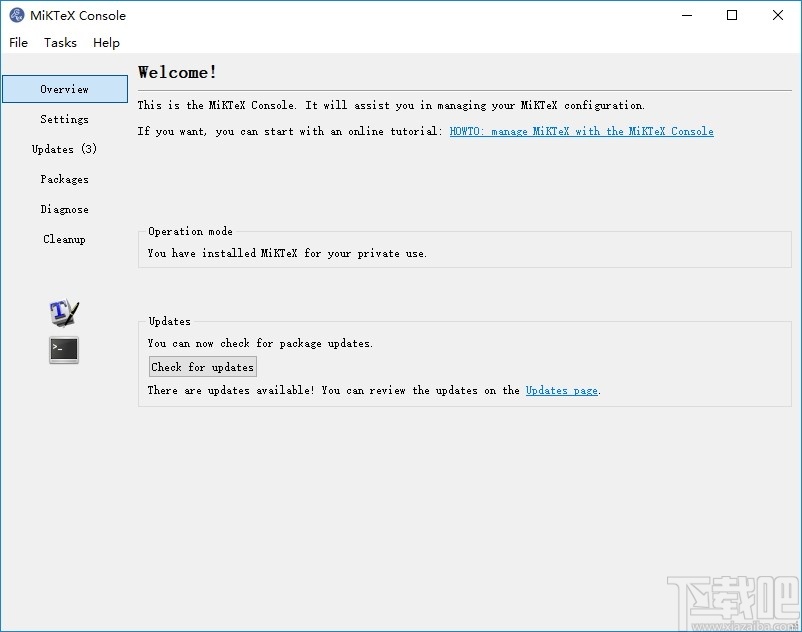Open the HOWTO MiKTeX Console tutorial link
Screen dimensions: 802x632
(581, 131)
